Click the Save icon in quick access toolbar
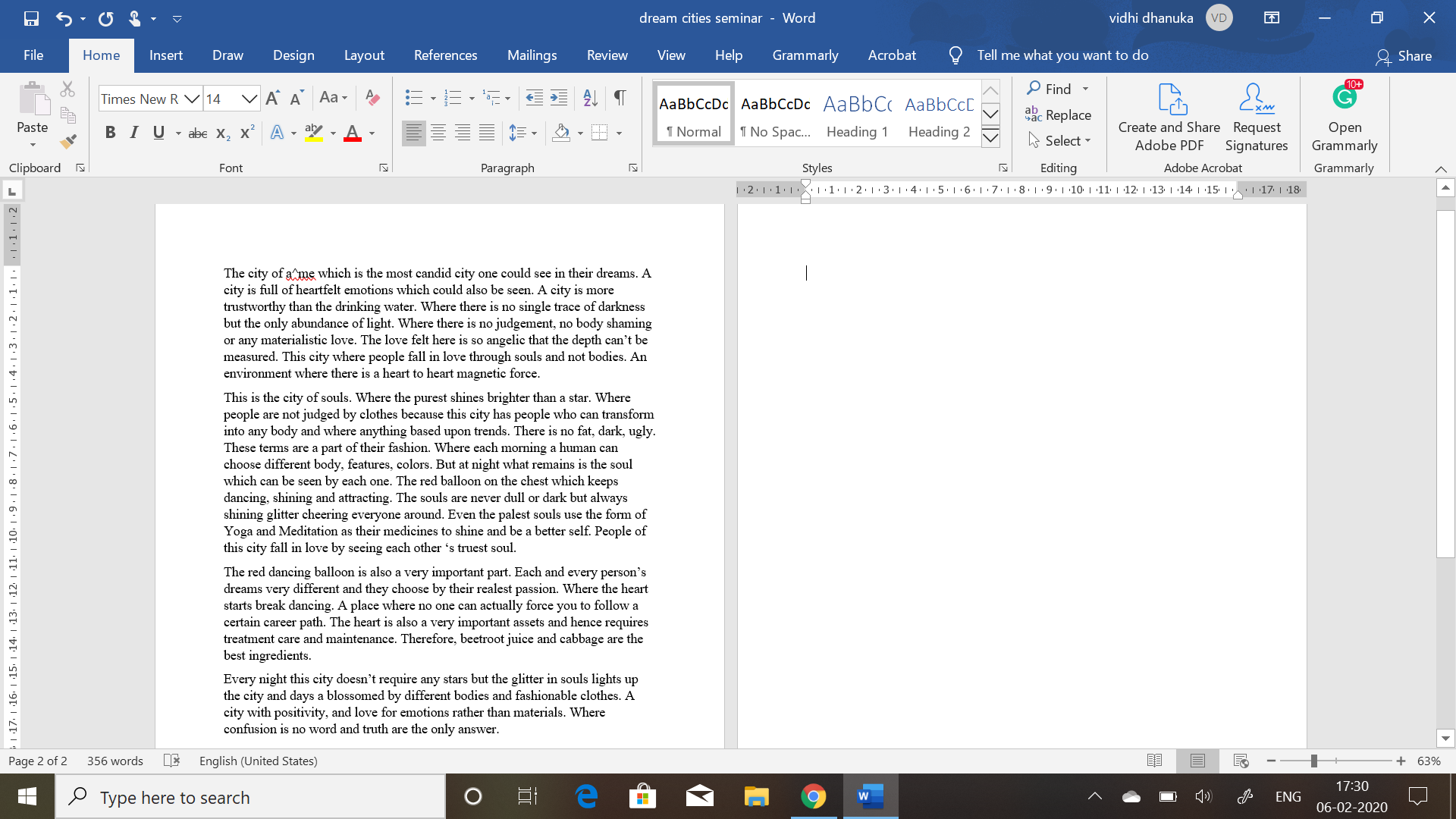Viewport: 1456px width, 819px height. 31,18
